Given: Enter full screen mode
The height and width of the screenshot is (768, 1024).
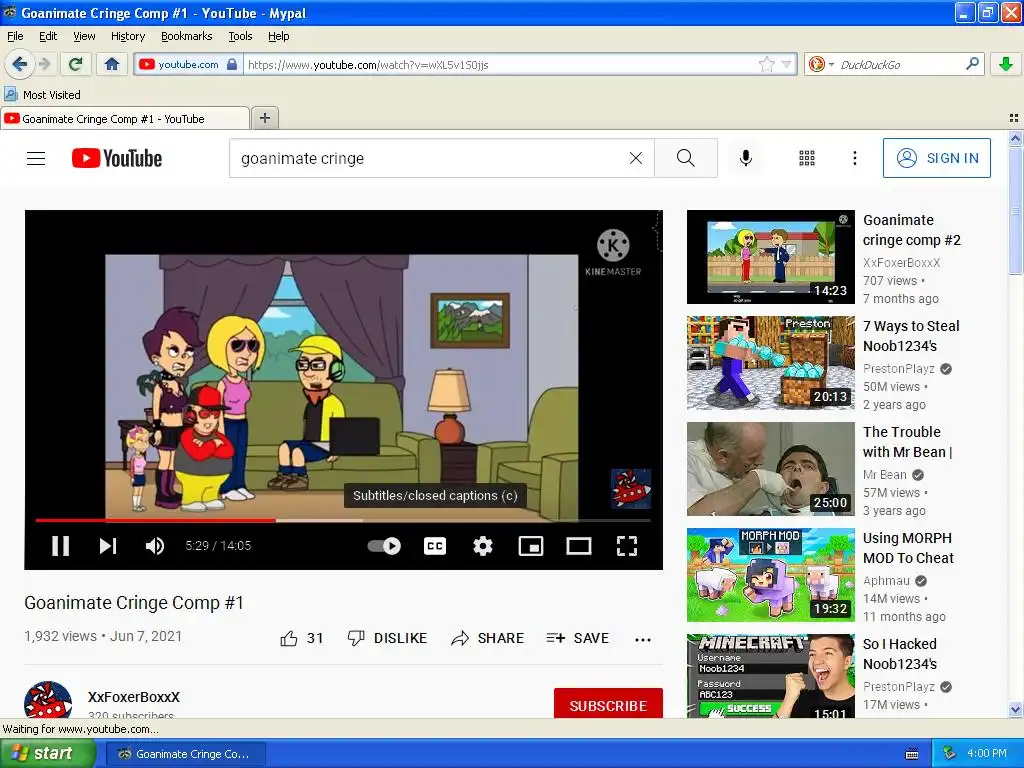Looking at the screenshot, I should click(627, 546).
